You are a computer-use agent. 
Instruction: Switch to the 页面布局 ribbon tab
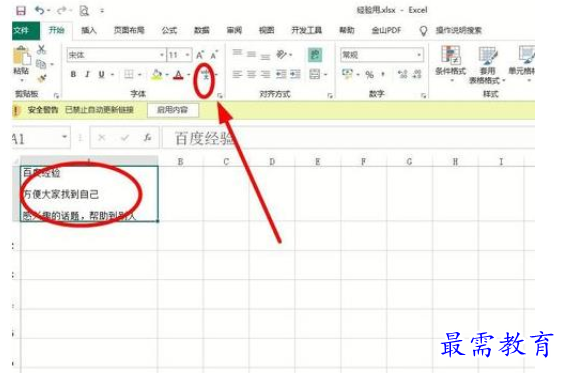pos(129,30)
